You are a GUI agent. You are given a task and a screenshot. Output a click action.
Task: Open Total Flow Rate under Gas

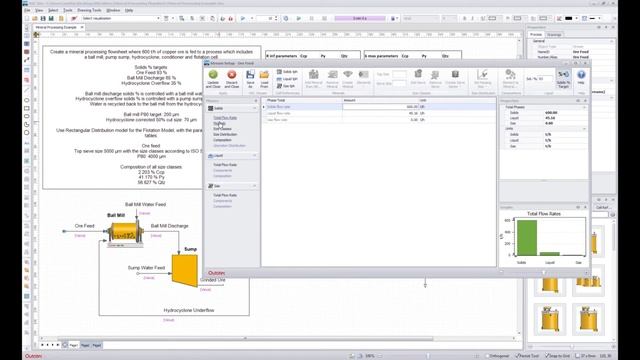point(225,195)
